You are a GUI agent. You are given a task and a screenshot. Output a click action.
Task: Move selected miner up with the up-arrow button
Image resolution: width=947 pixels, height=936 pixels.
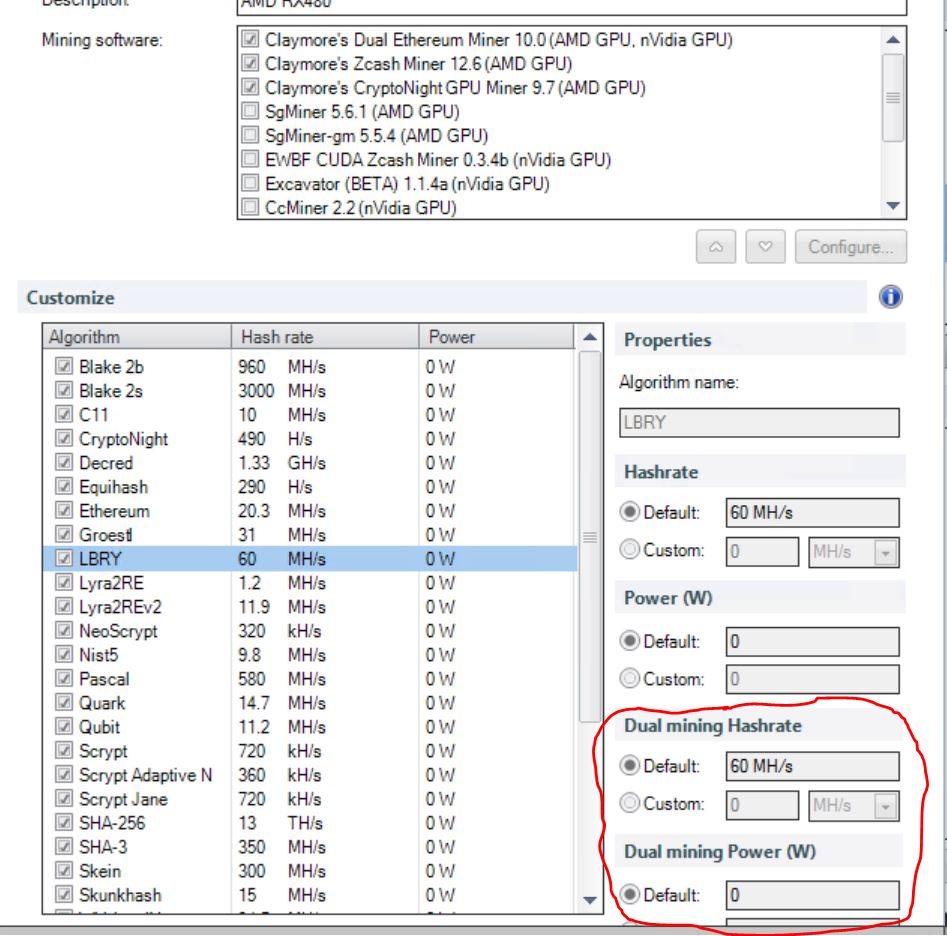pyautogui.click(x=716, y=247)
